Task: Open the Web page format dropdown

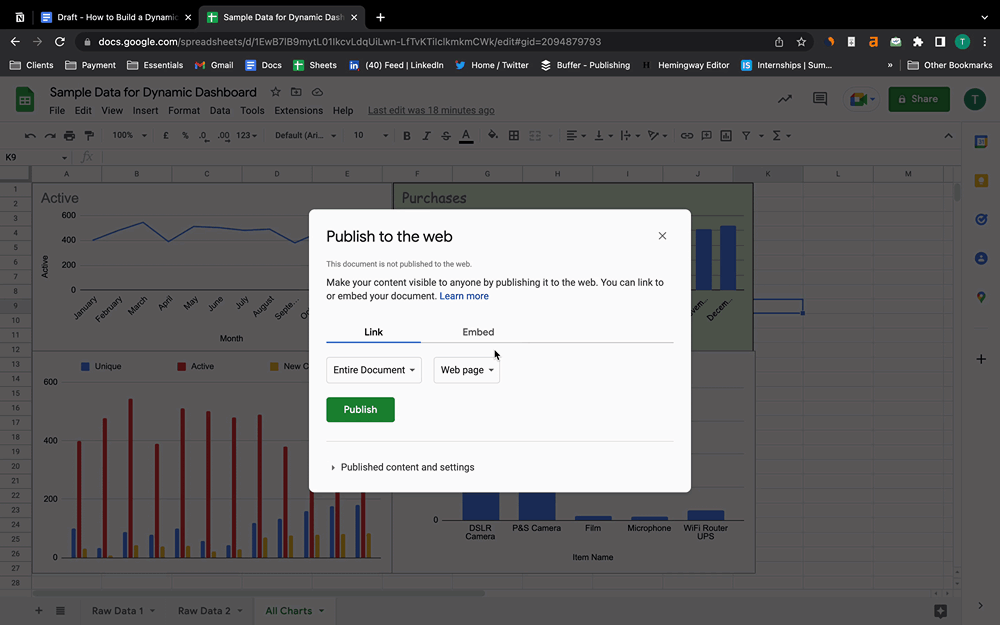Action: (466, 370)
